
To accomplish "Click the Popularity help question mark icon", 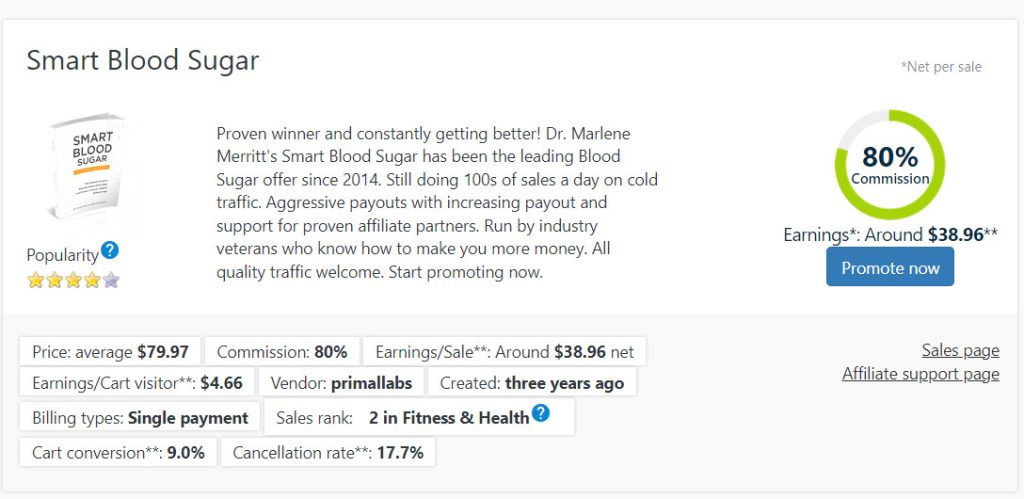I will (x=110, y=250).
